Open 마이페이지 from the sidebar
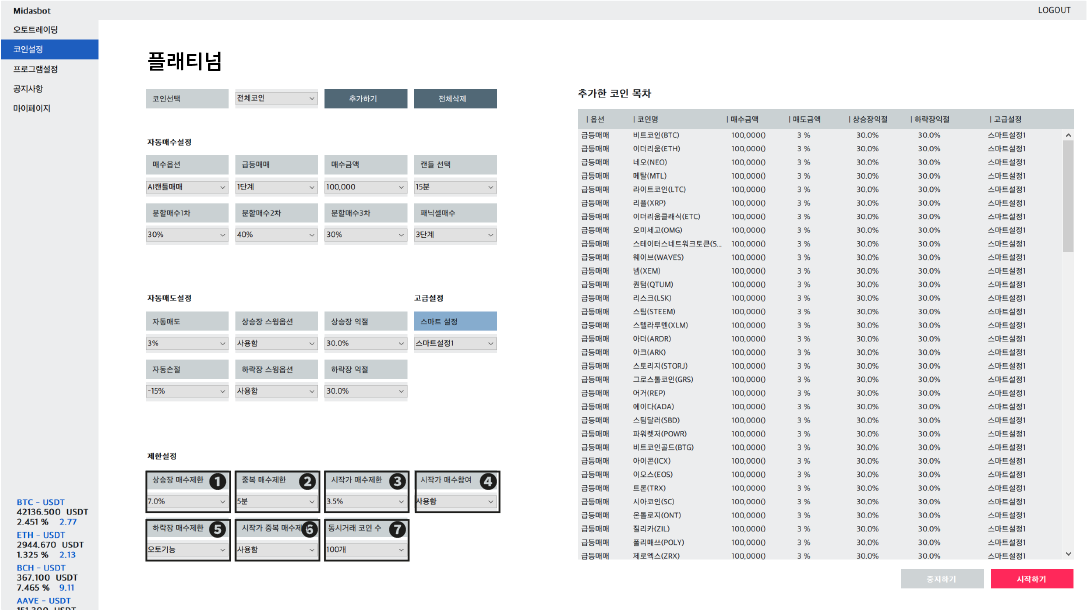The image size is (1087, 611). [x=31, y=108]
